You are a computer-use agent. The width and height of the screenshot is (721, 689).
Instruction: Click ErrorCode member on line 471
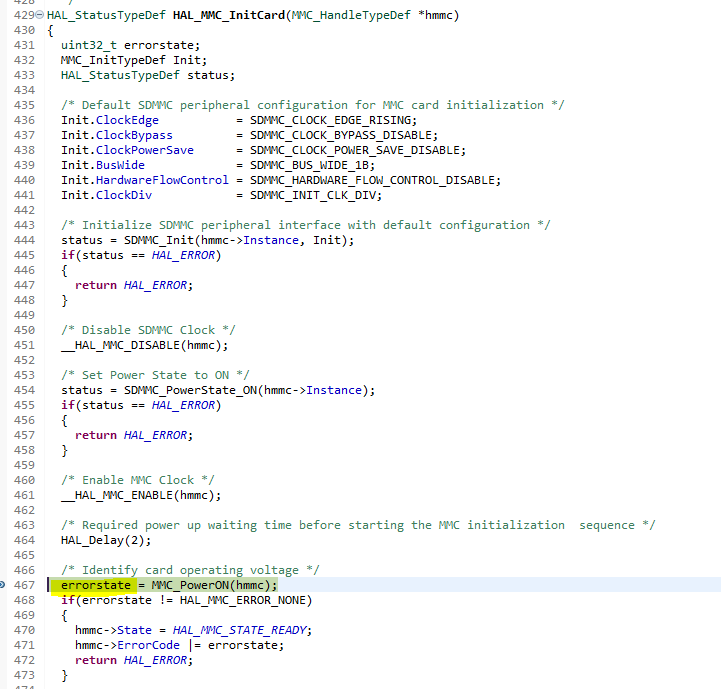148,645
